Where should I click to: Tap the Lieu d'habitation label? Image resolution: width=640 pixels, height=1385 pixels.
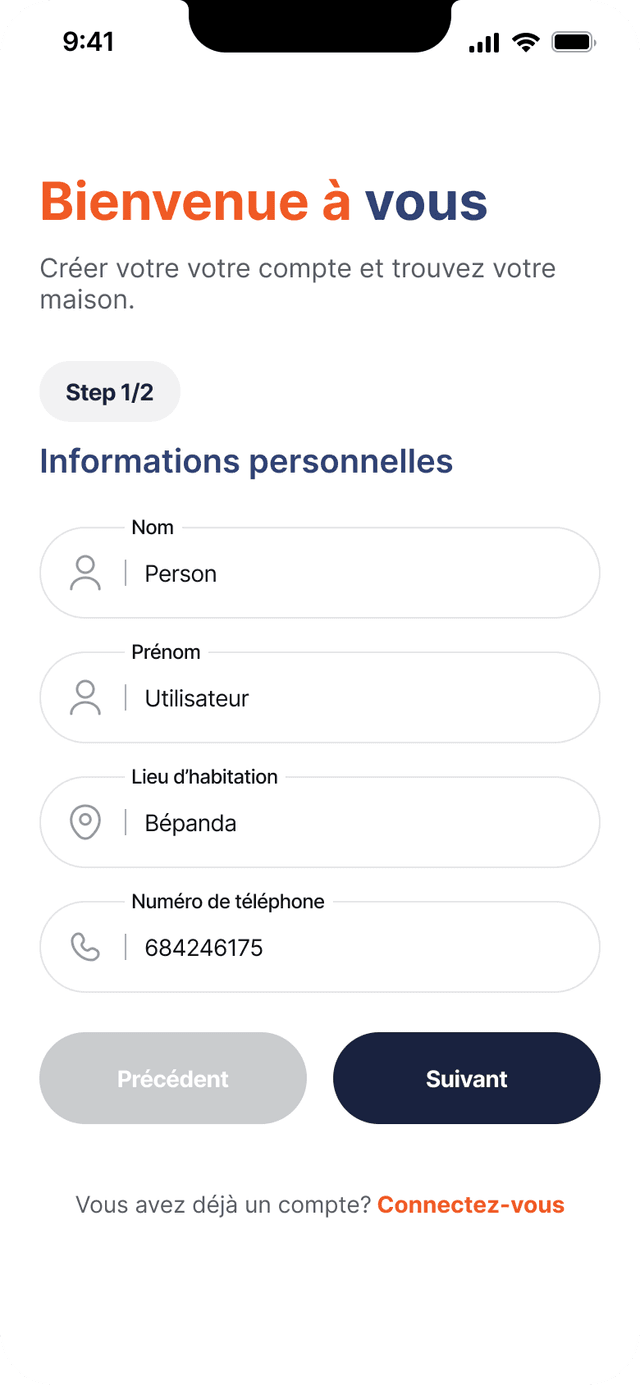tap(205, 777)
